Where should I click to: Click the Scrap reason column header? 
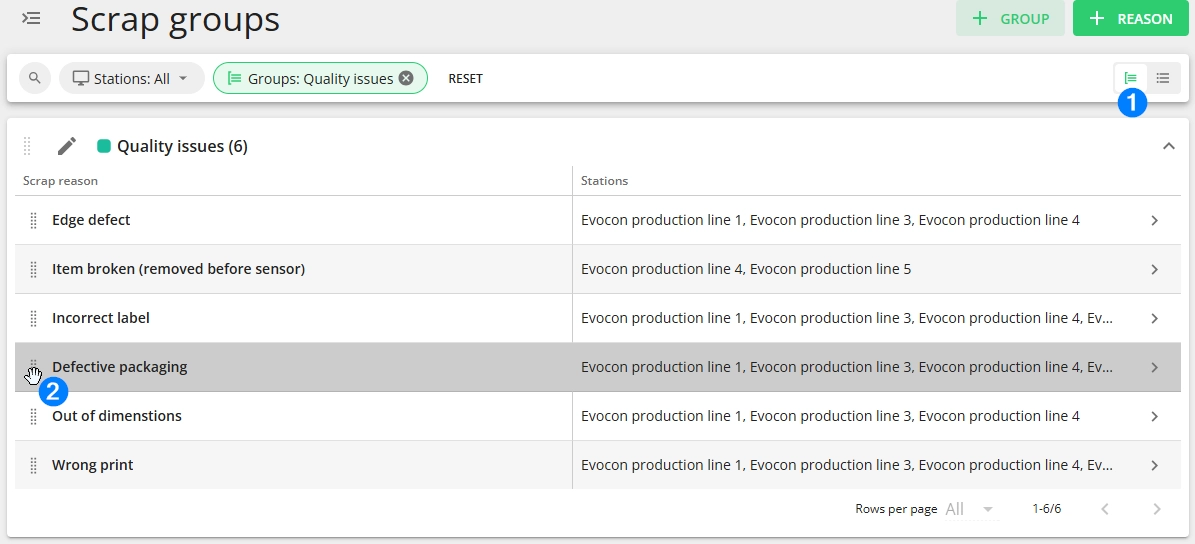click(60, 181)
